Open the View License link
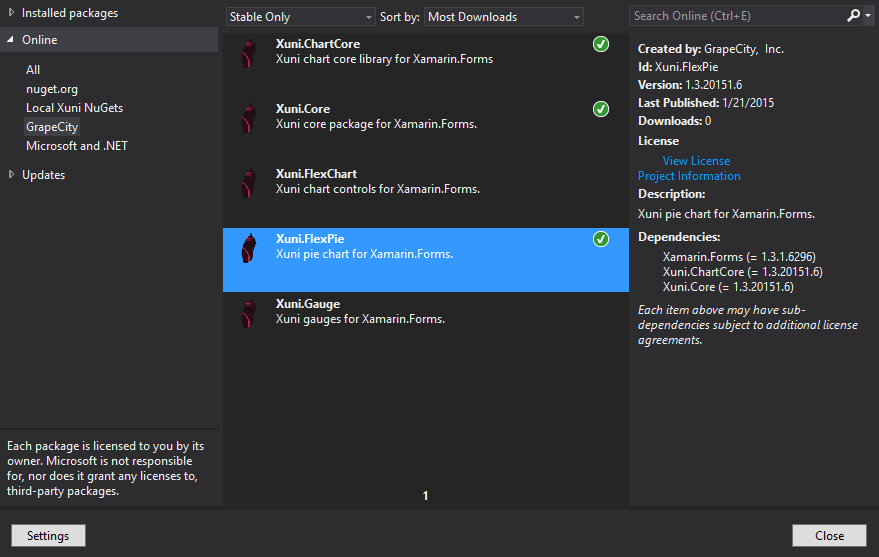 coord(696,161)
